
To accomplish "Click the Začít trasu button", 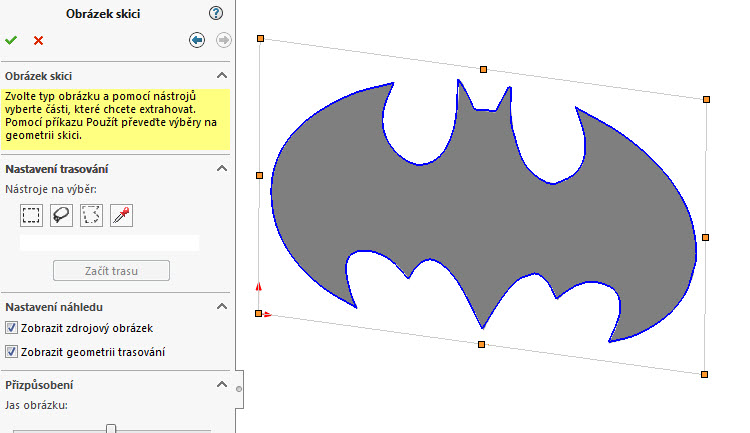I will click(111, 271).
